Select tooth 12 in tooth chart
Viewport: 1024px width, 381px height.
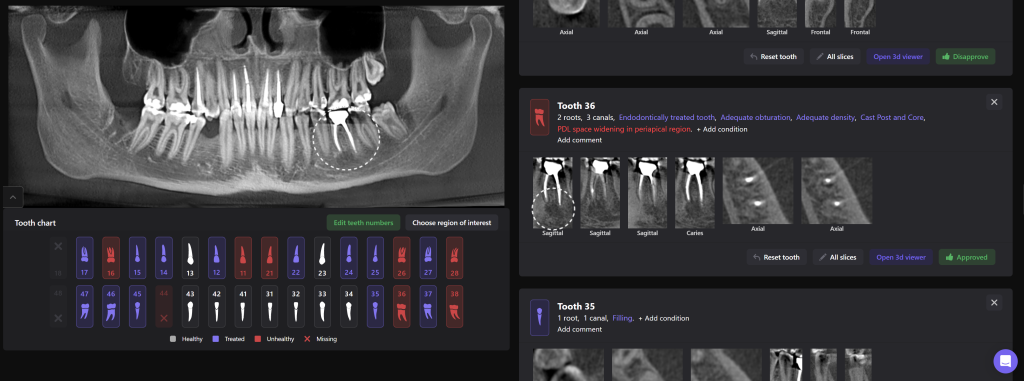pos(217,258)
